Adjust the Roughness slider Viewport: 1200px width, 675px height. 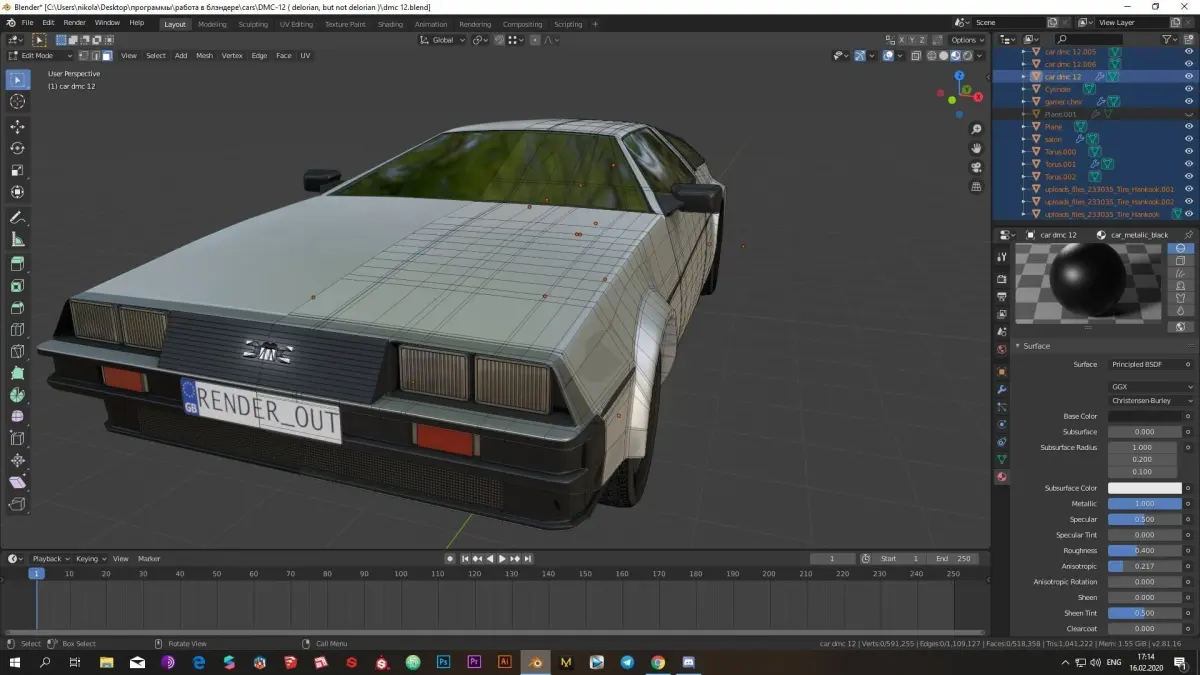coord(1144,551)
